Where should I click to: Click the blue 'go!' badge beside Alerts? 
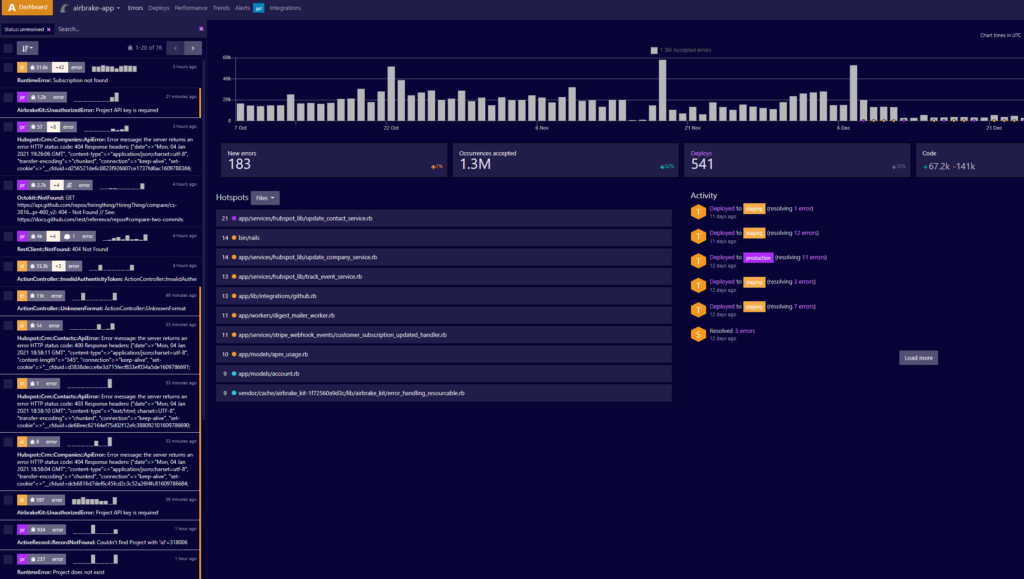[x=259, y=8]
